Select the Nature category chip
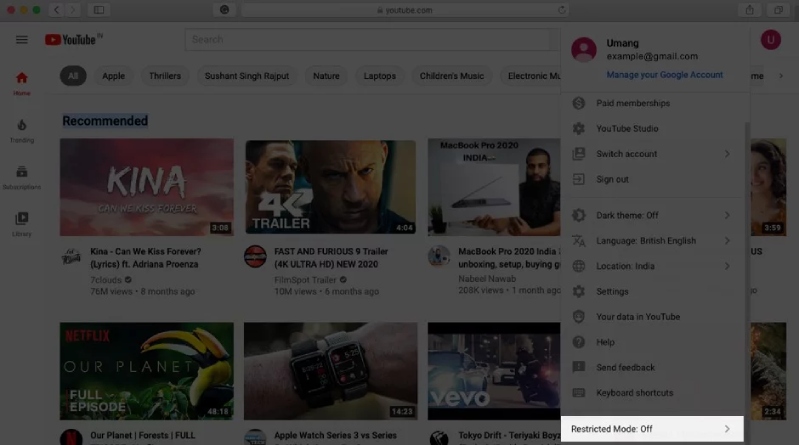This screenshot has width=799, height=445. [x=326, y=76]
